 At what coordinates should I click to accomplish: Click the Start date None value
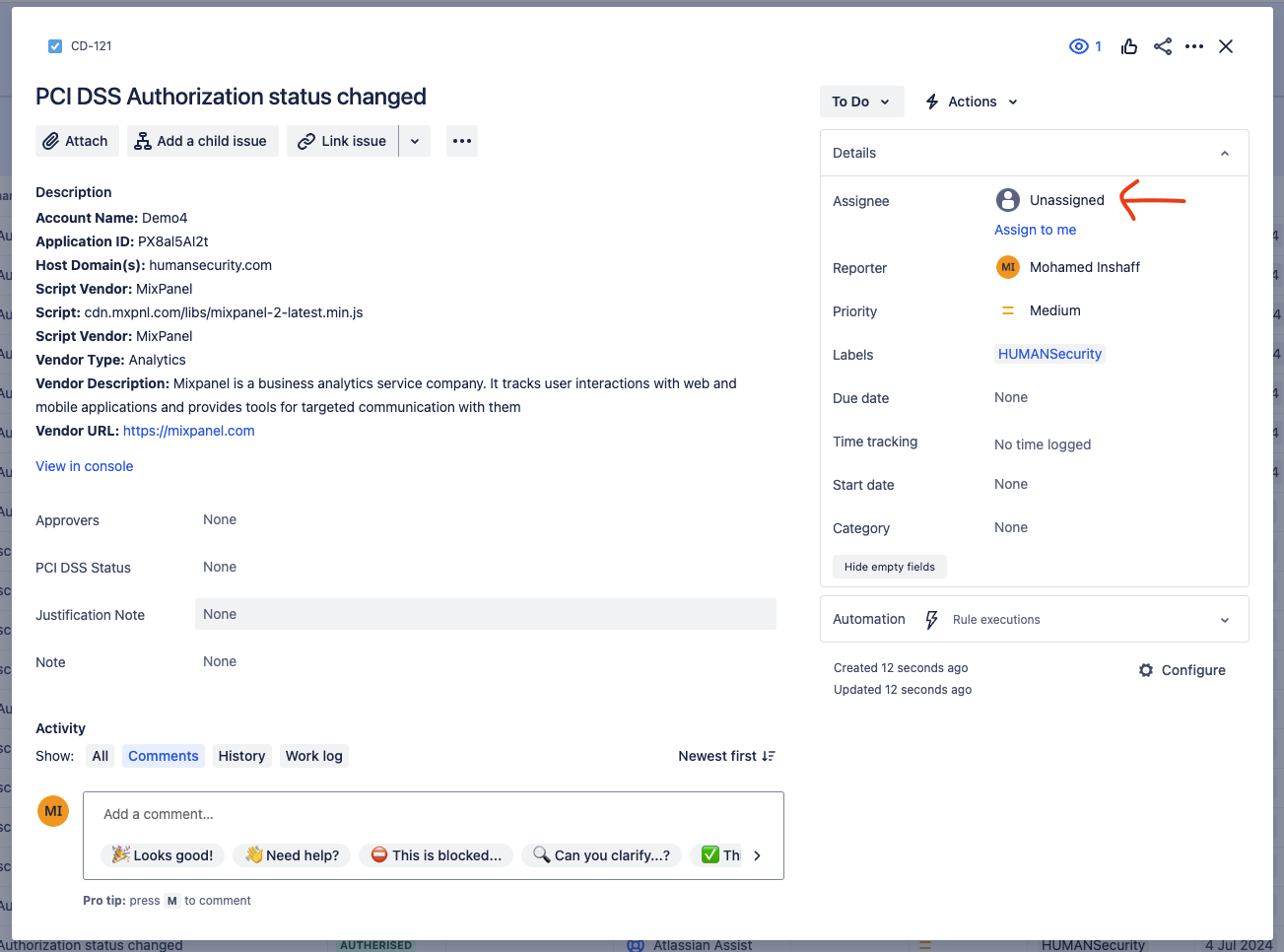1011,484
